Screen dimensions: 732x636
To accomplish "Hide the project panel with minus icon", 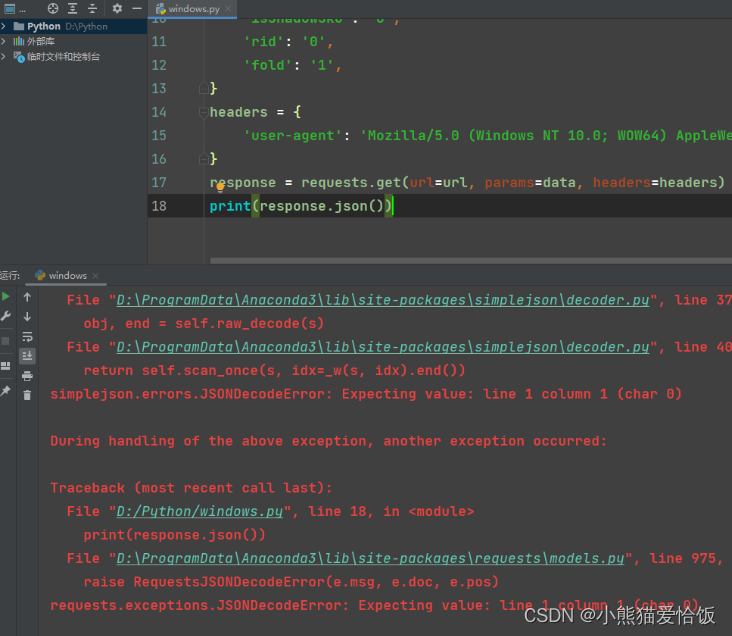I will tap(137, 8).
